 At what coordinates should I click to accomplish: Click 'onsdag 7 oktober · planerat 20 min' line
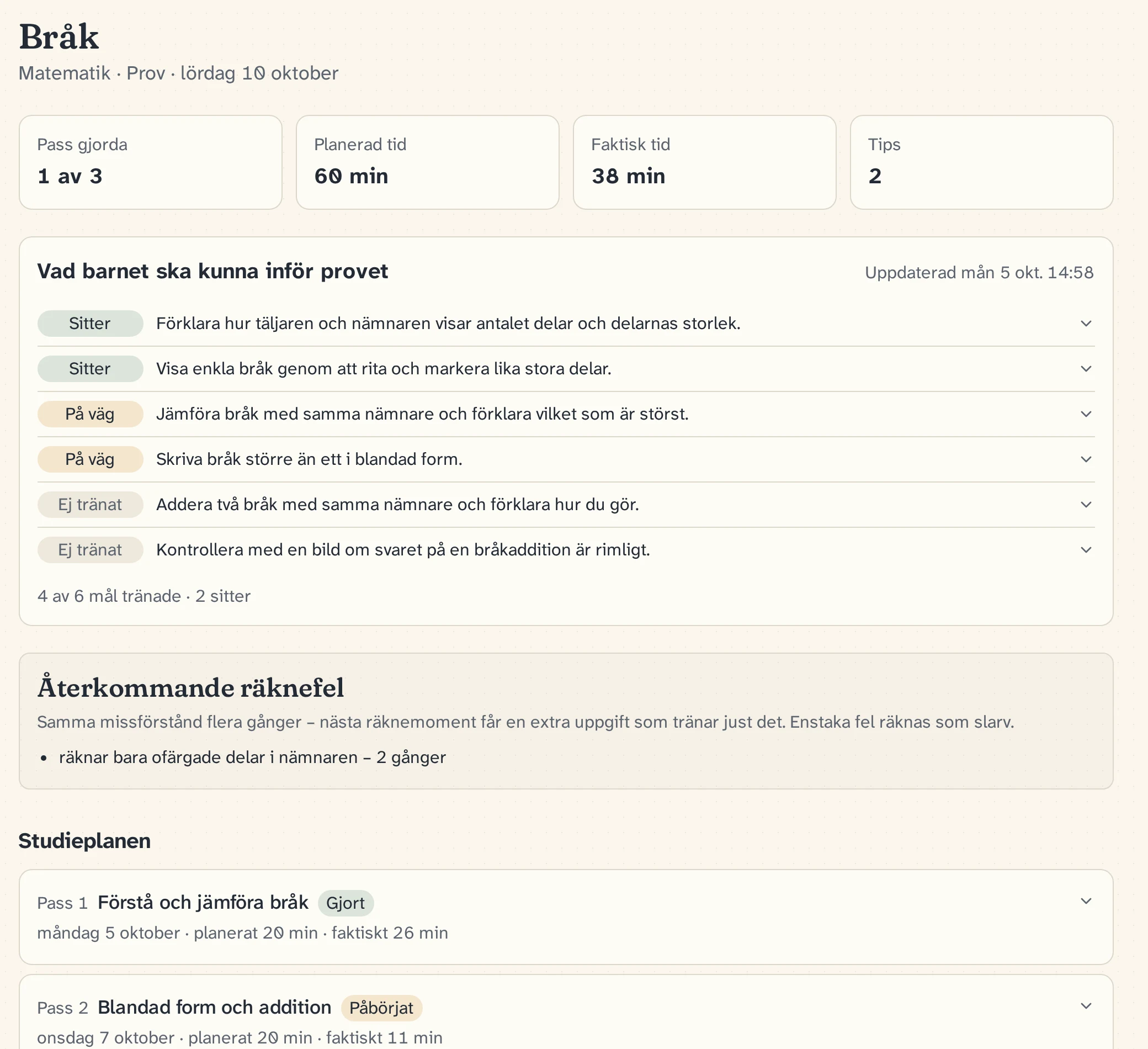pyautogui.click(x=240, y=1038)
